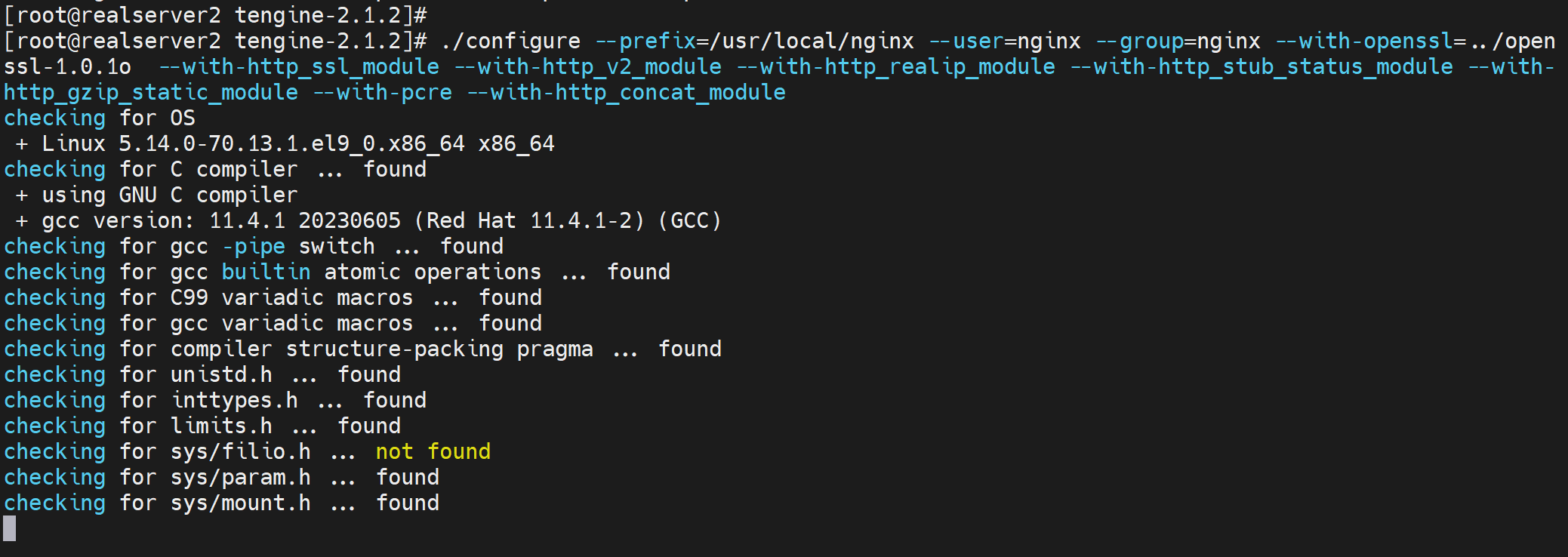Viewport: 1568px width, 557px height.
Task: Click the terminal cursor block
Action: (x=10, y=528)
